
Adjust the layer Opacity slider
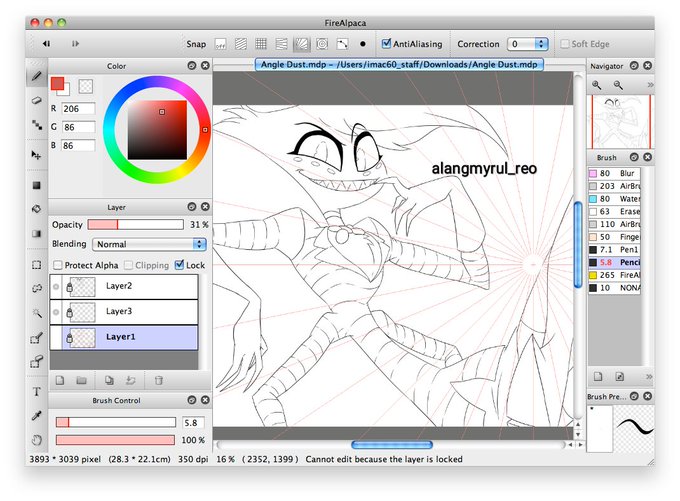tap(135, 224)
